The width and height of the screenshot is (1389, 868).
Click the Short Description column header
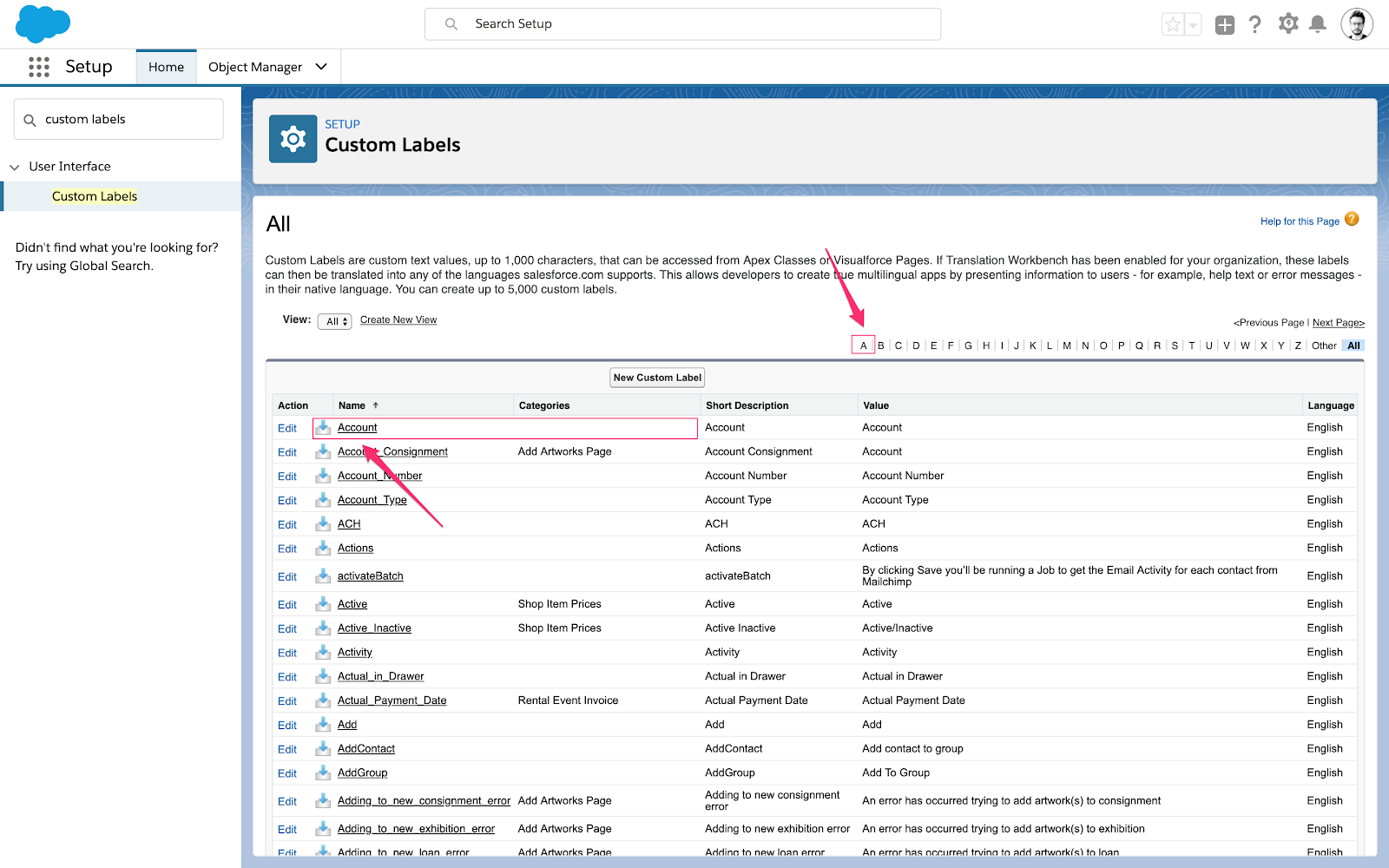747,405
